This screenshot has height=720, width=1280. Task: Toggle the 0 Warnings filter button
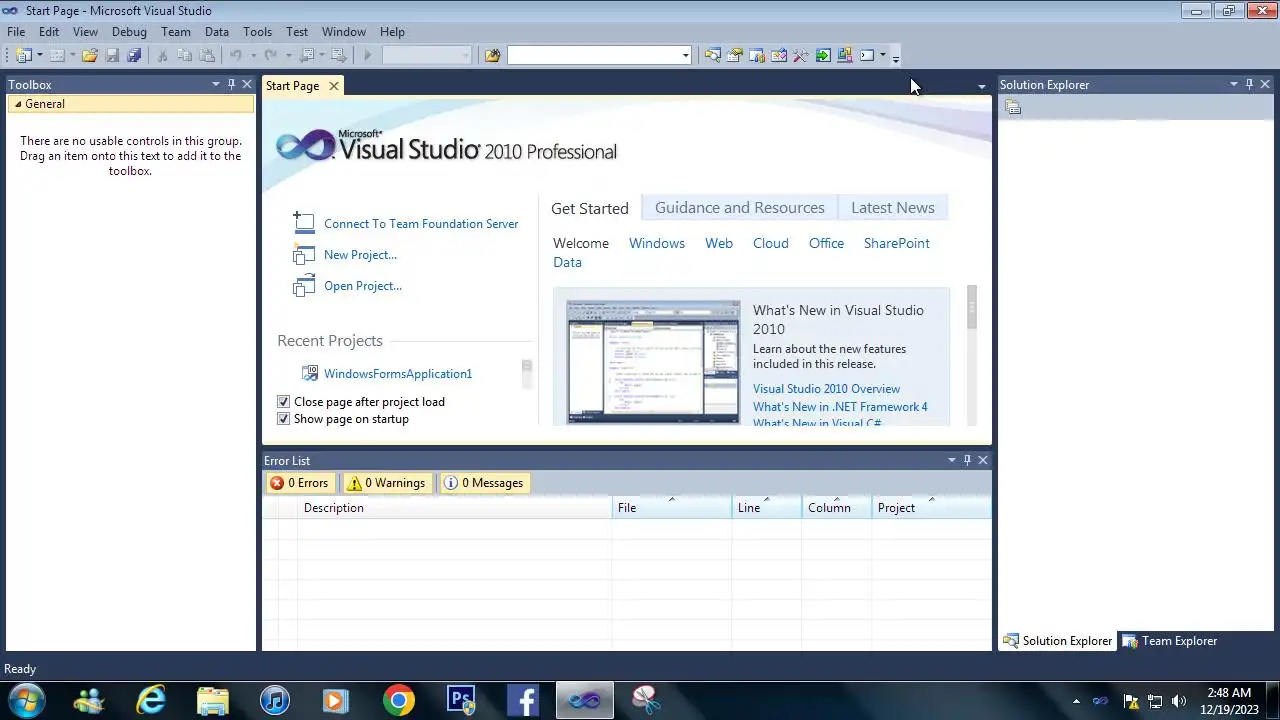[x=387, y=483]
